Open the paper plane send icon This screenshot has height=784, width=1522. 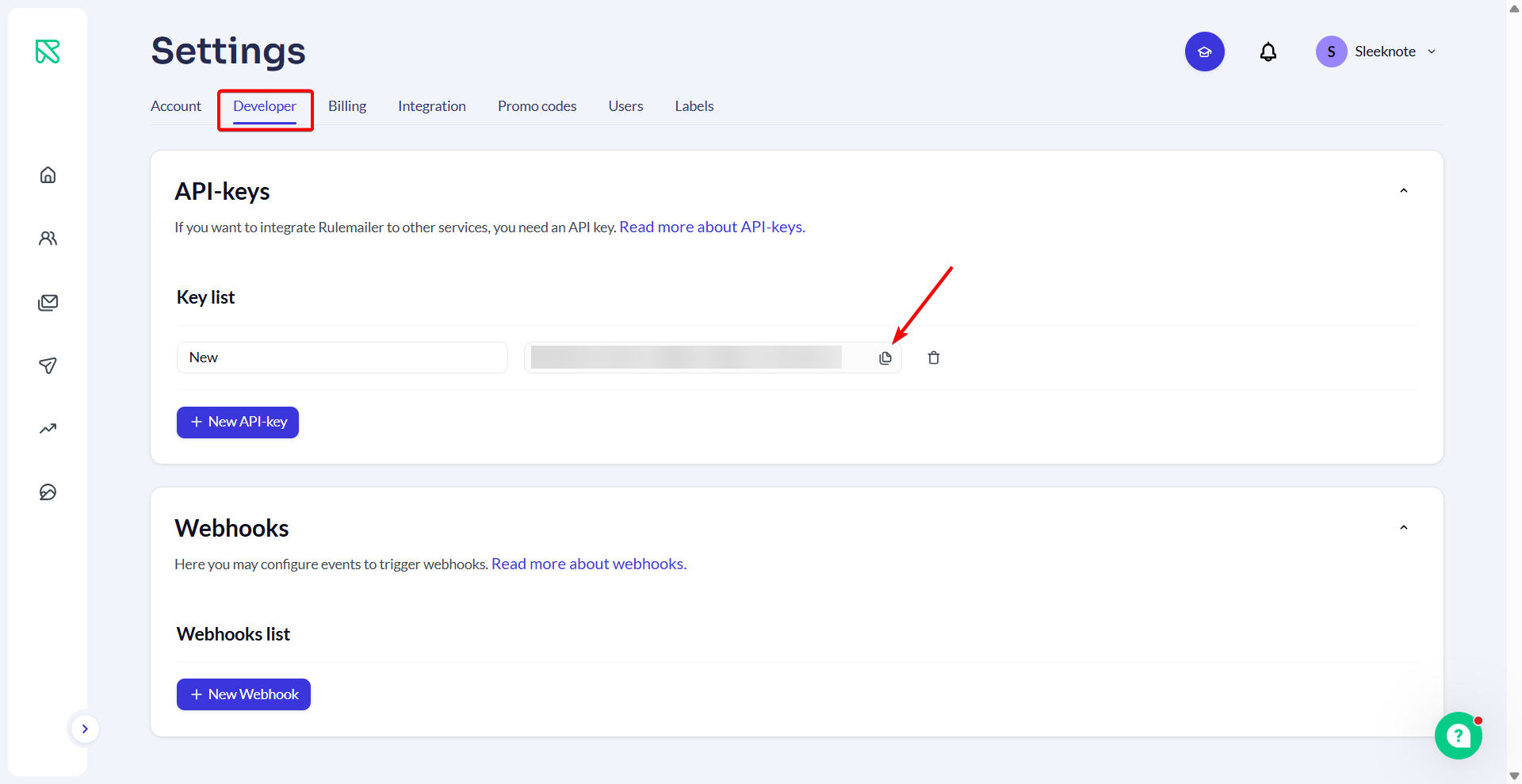coord(48,365)
